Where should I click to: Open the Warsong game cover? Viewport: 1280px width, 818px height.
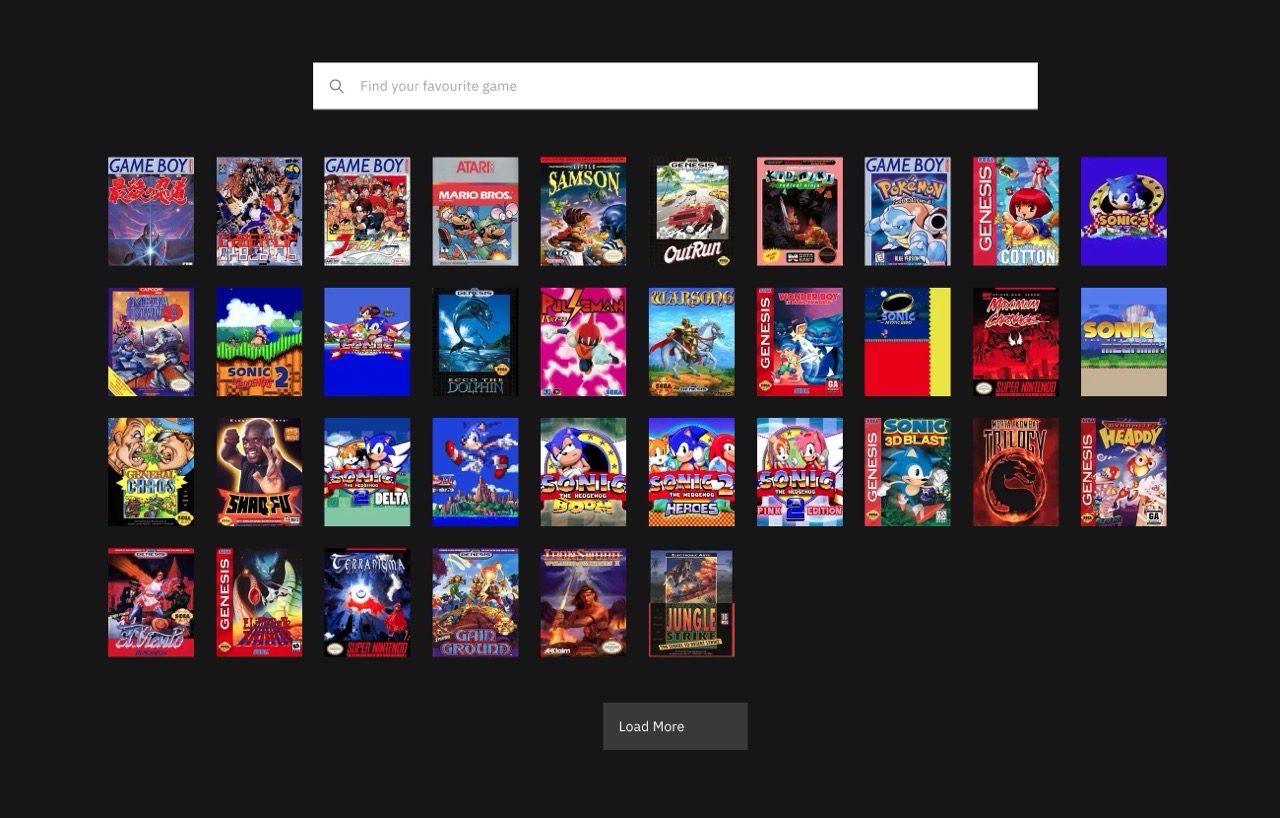[x=692, y=342]
